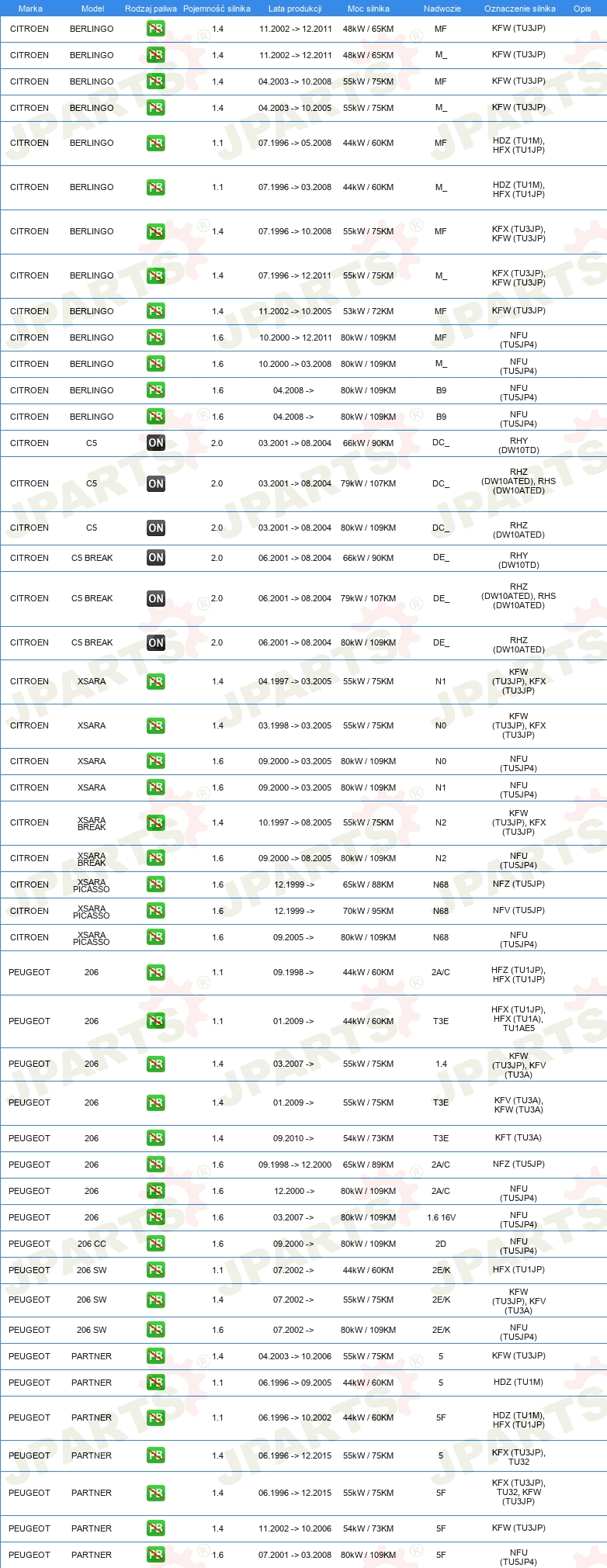Click petrol PB icon for Peugeot 206 65kW/89KM row
Image resolution: width=607 pixels, height=1568 pixels.
tap(156, 1165)
